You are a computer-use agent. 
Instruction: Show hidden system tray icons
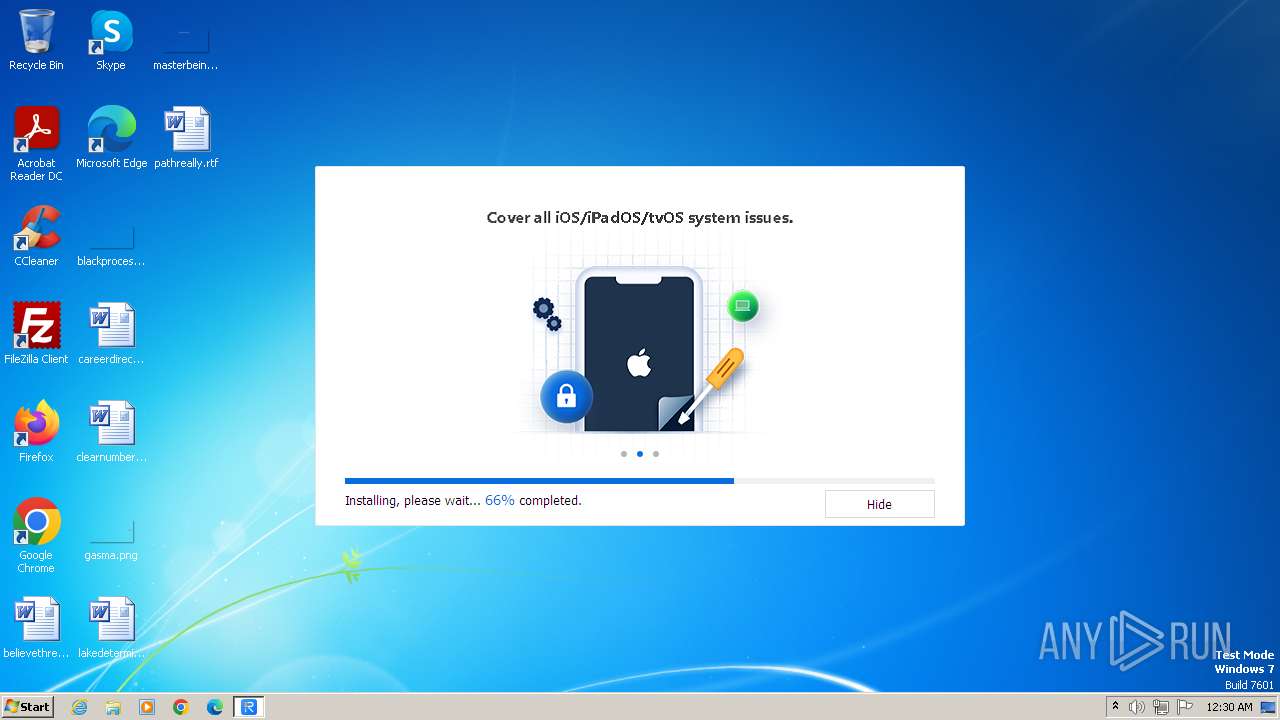click(x=1116, y=707)
